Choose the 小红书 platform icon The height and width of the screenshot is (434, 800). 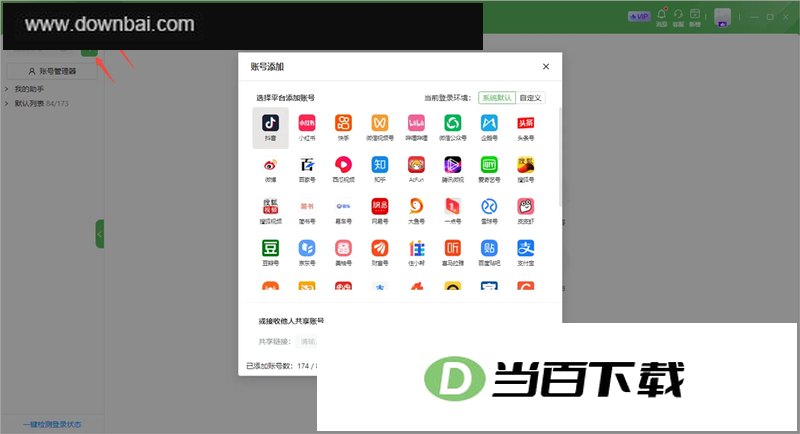pos(307,123)
